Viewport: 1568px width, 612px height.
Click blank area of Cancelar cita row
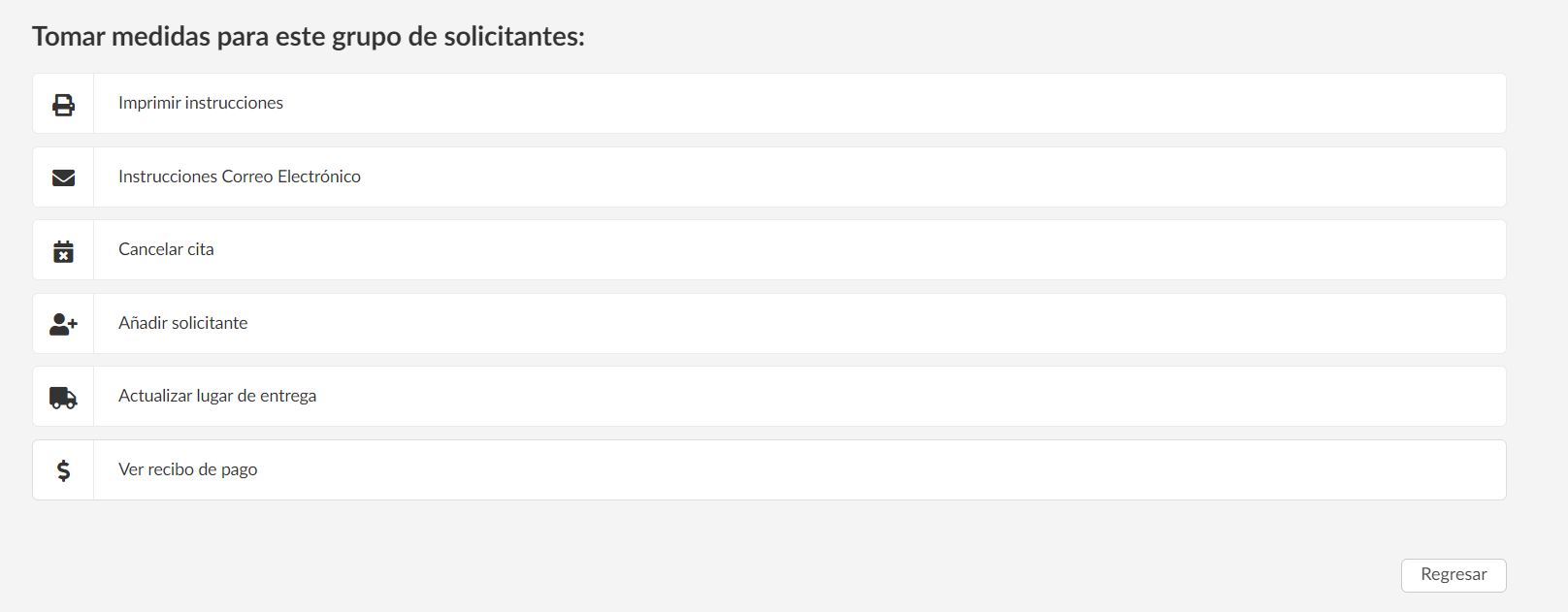click(873, 250)
